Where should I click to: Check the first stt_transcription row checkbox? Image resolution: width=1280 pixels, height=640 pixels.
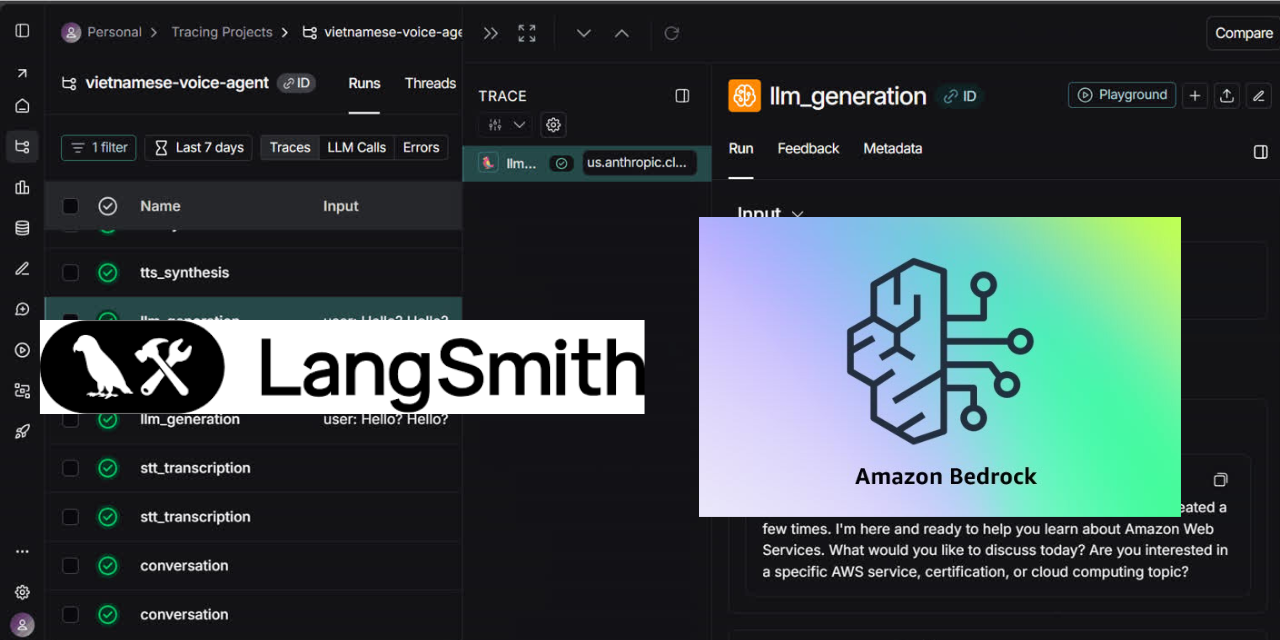(70, 468)
